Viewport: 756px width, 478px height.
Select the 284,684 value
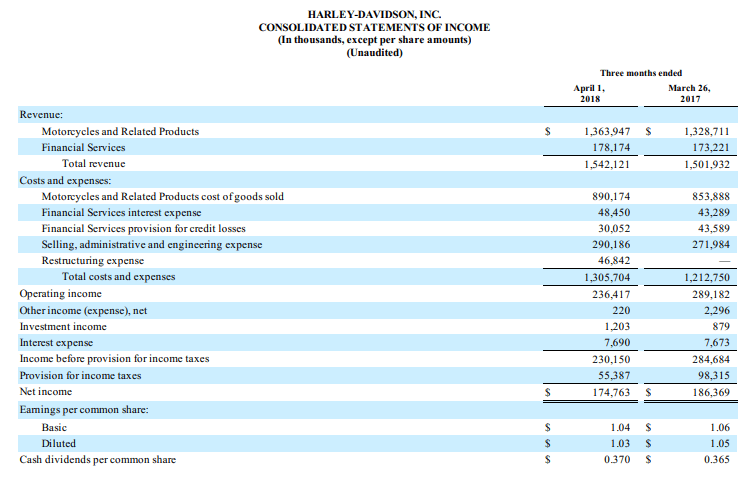[711, 359]
